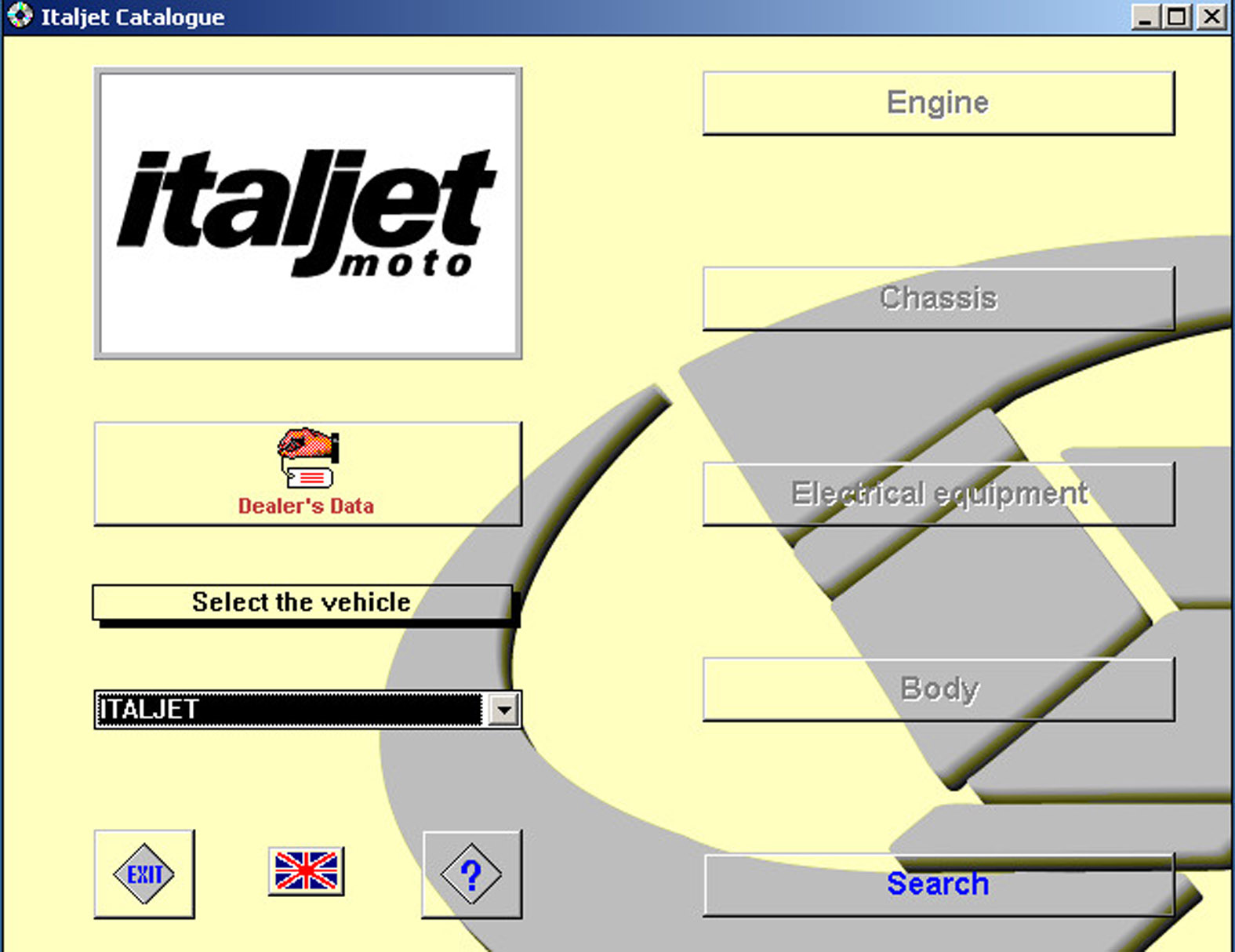Click the Italjet Catalogue title bar icon
This screenshot has height=952, width=1235.
(x=19, y=16)
